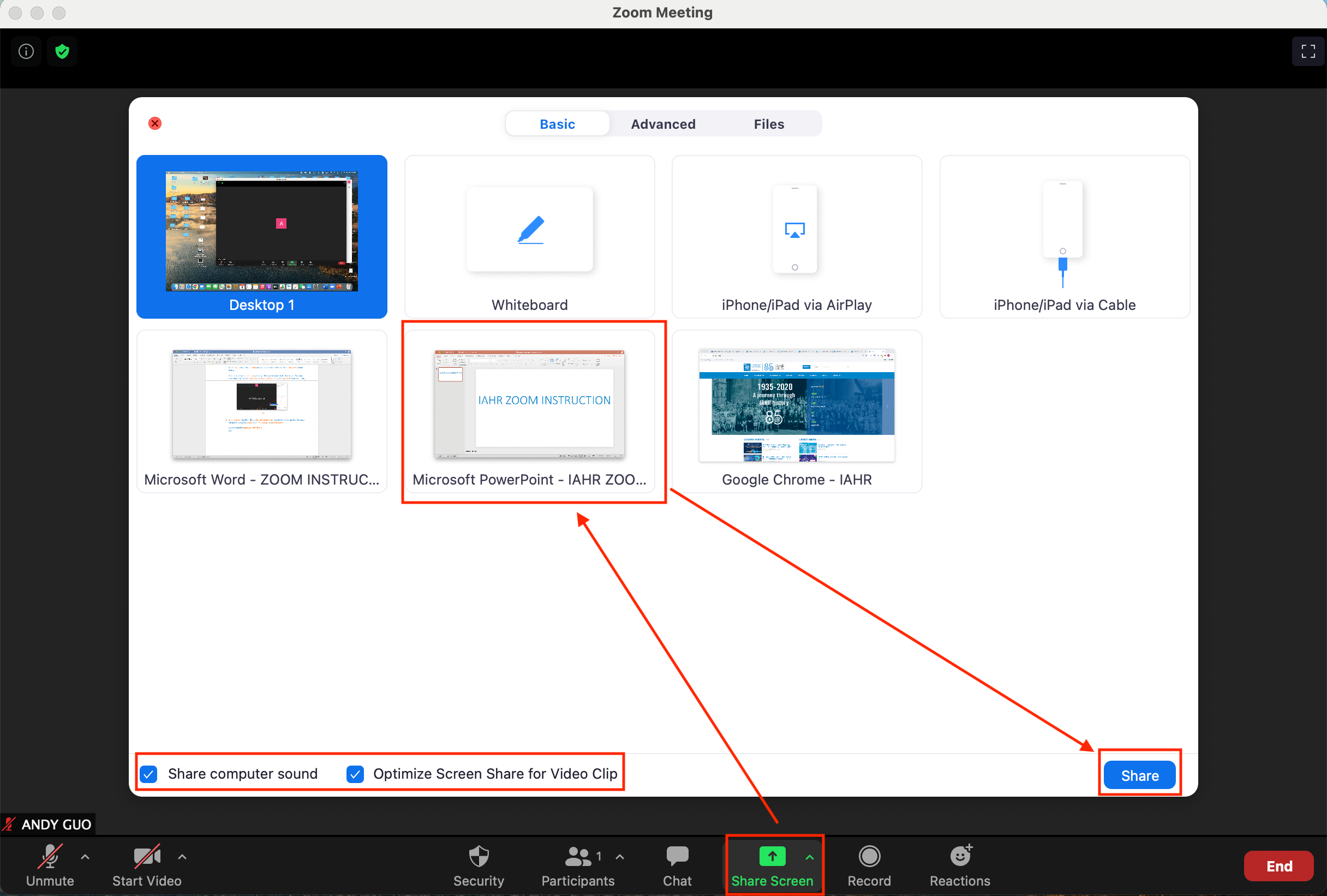Expand the Share Screen options caret
1327x896 pixels.
[x=810, y=857]
